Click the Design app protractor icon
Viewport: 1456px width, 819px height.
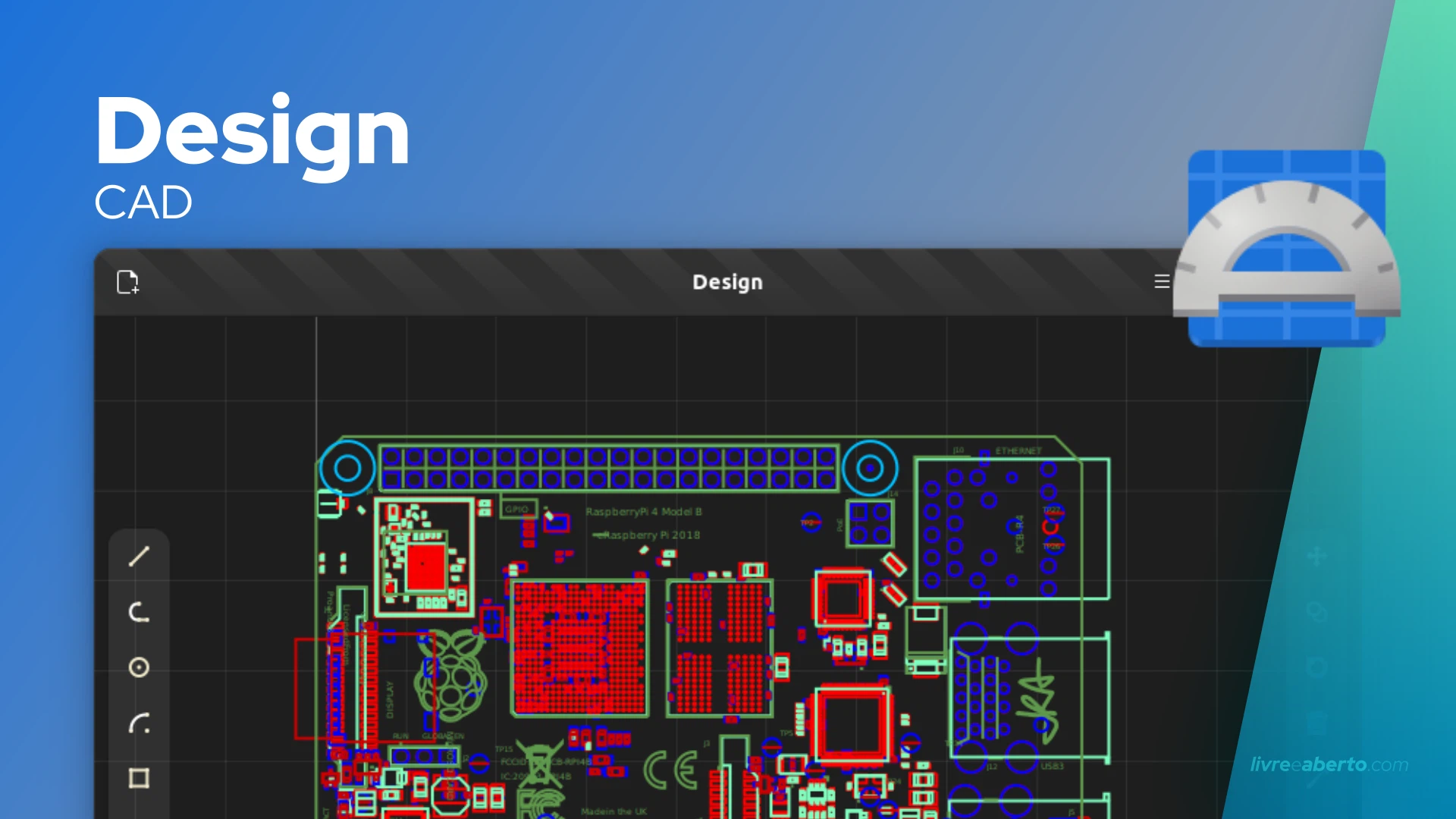(x=1287, y=247)
